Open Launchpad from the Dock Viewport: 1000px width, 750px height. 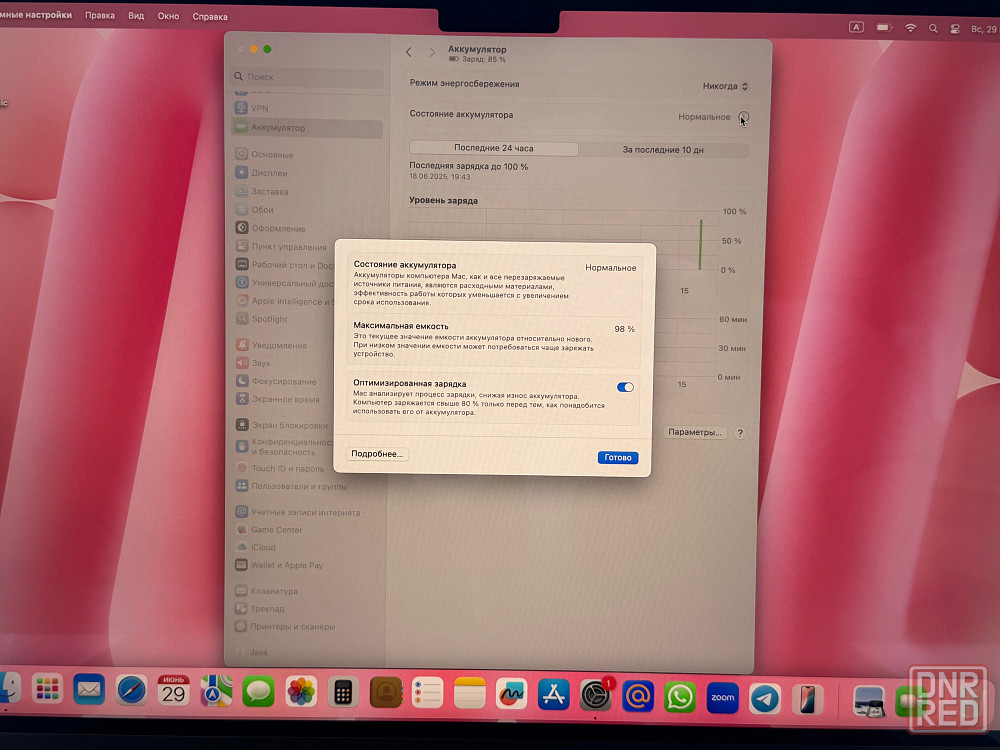[x=47, y=689]
